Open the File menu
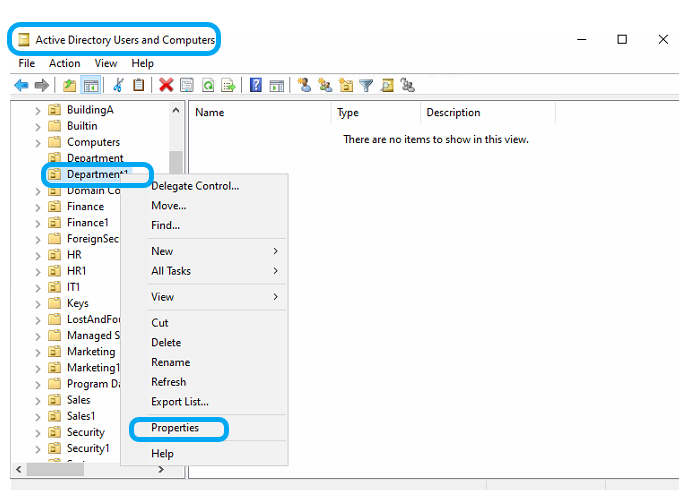This screenshot has height=496, width=686. click(x=26, y=63)
